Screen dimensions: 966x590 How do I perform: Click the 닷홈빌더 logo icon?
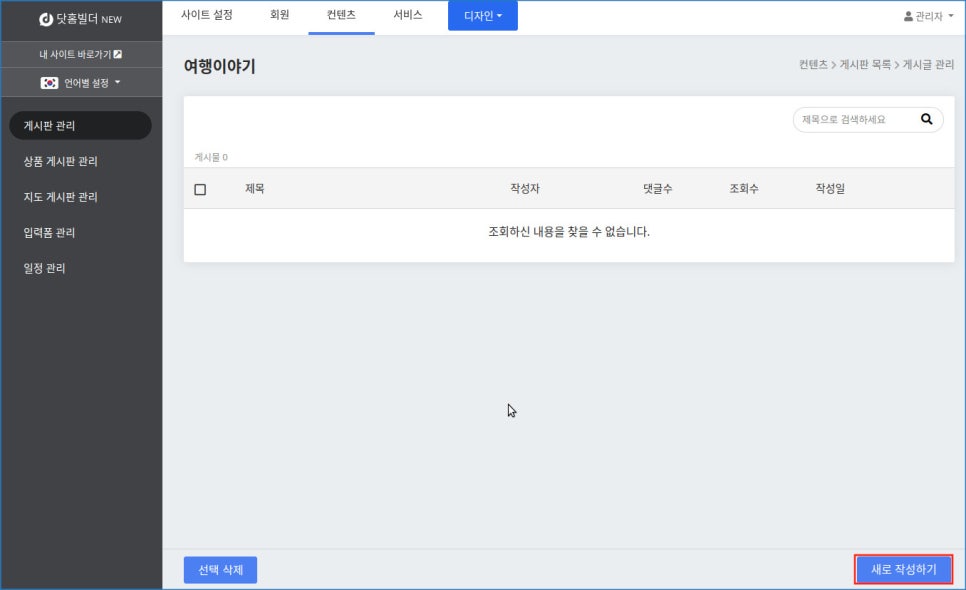(x=46, y=19)
